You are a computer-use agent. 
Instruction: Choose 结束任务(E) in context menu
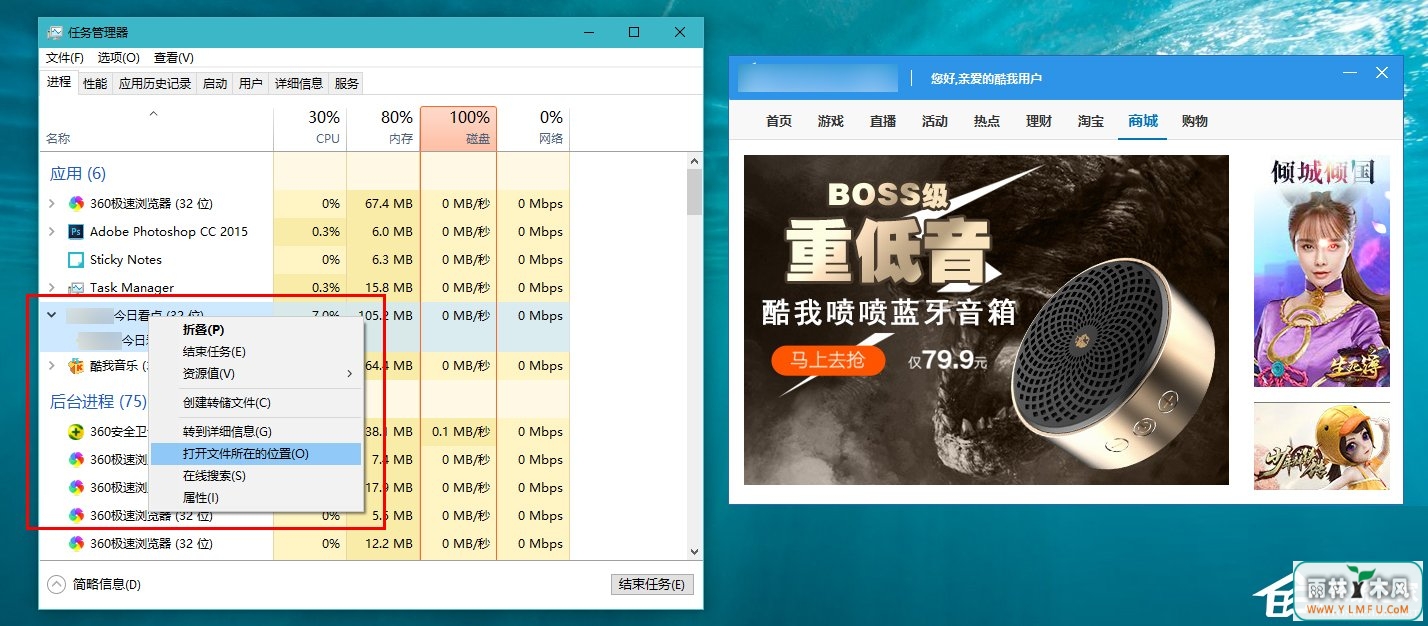[256, 351]
